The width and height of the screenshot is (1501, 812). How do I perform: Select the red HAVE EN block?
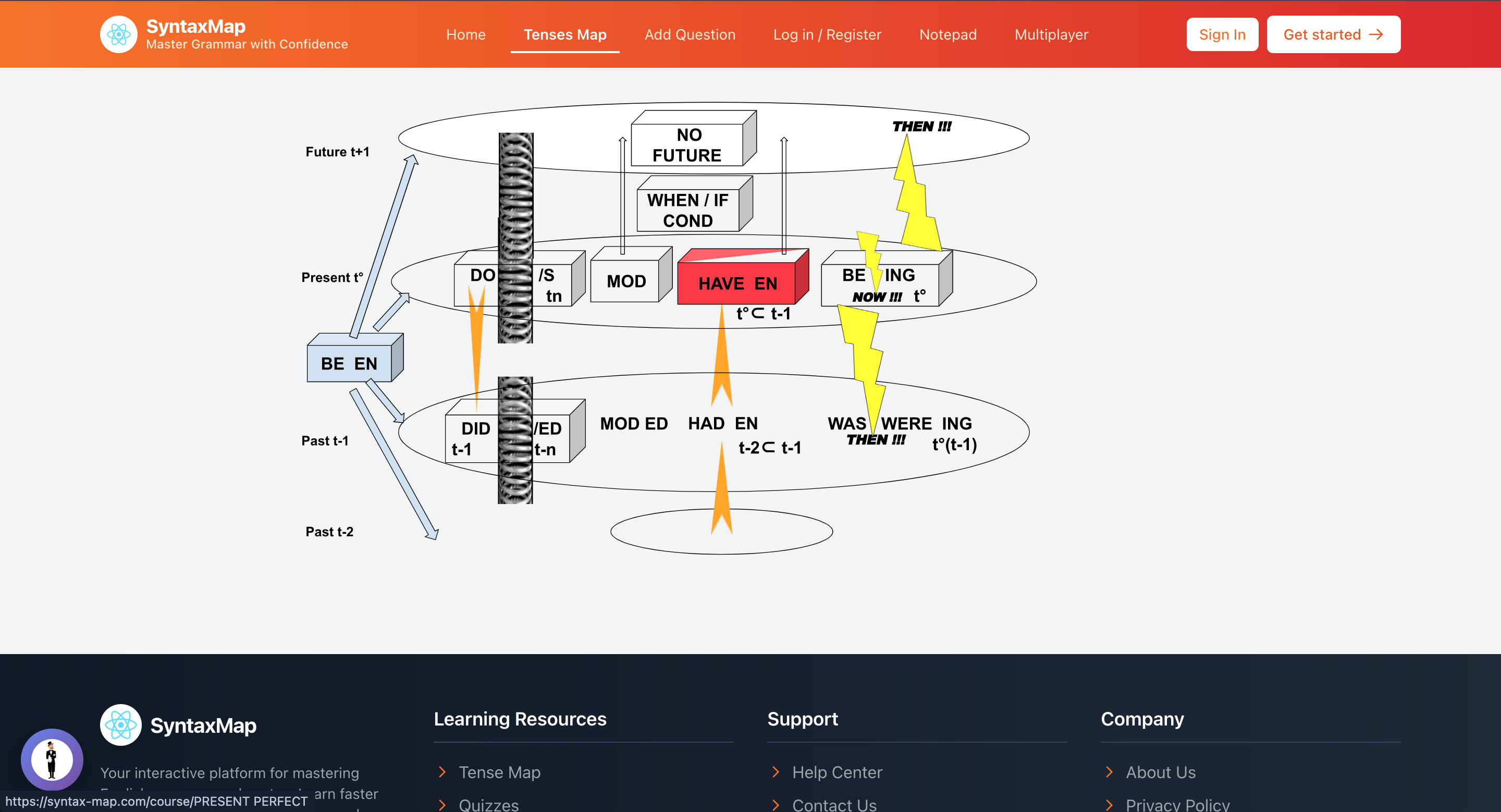pos(740,284)
